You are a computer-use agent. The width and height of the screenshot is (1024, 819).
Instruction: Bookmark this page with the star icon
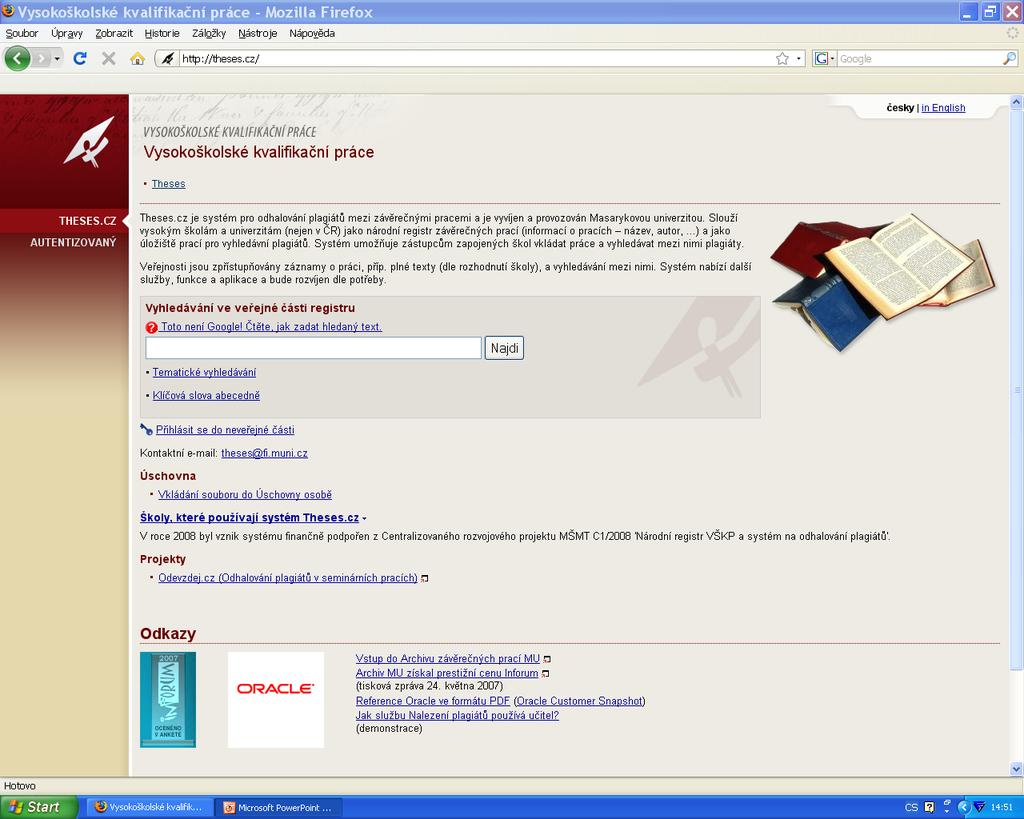pos(782,59)
